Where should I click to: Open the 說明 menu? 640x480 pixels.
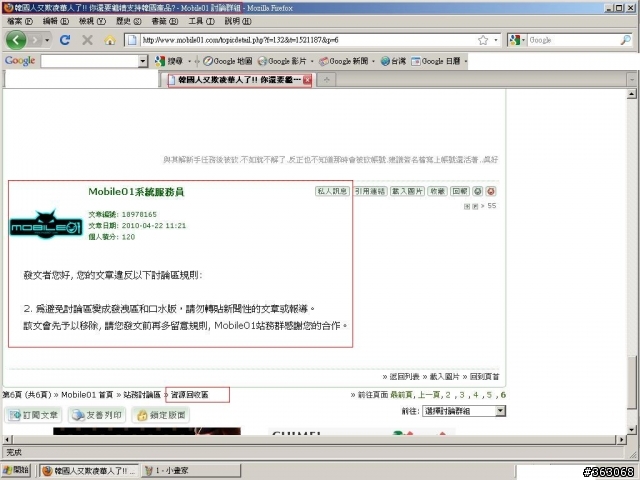click(238, 21)
